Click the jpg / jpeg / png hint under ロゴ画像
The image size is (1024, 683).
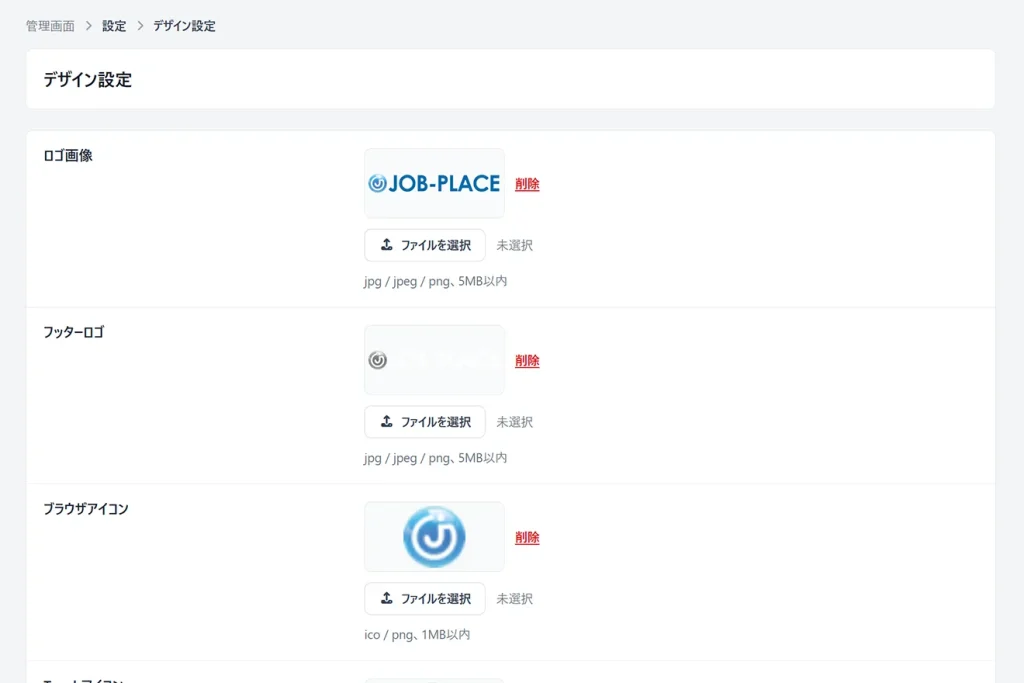(436, 281)
